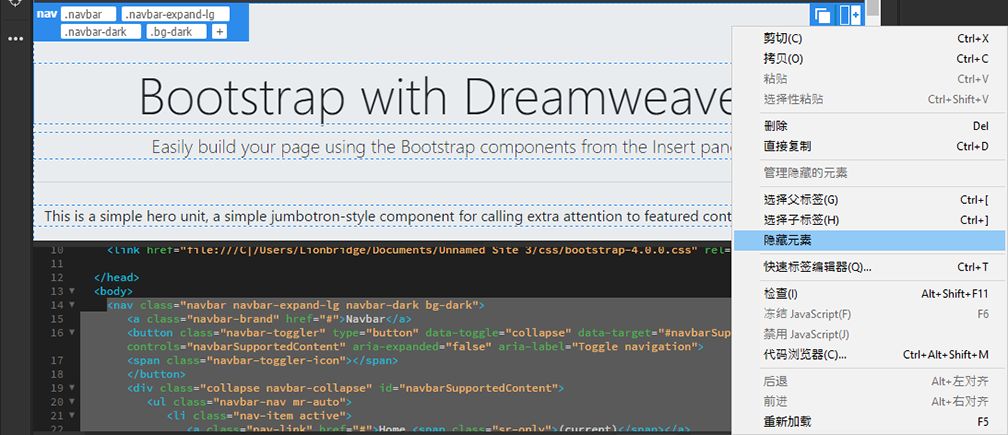Select the .navbar class tag

(89, 14)
